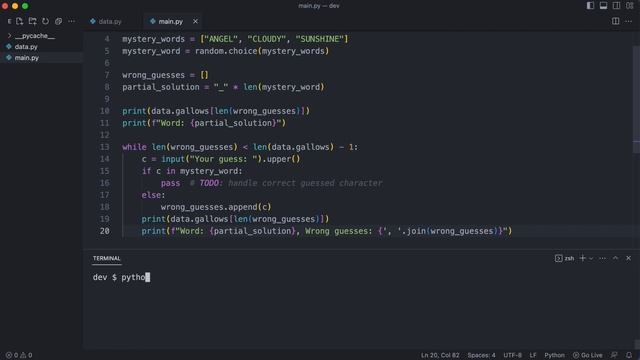Viewport: 640px width, 360px height.
Task: Toggle the secondary sidebar layout icon
Action: (616, 6)
